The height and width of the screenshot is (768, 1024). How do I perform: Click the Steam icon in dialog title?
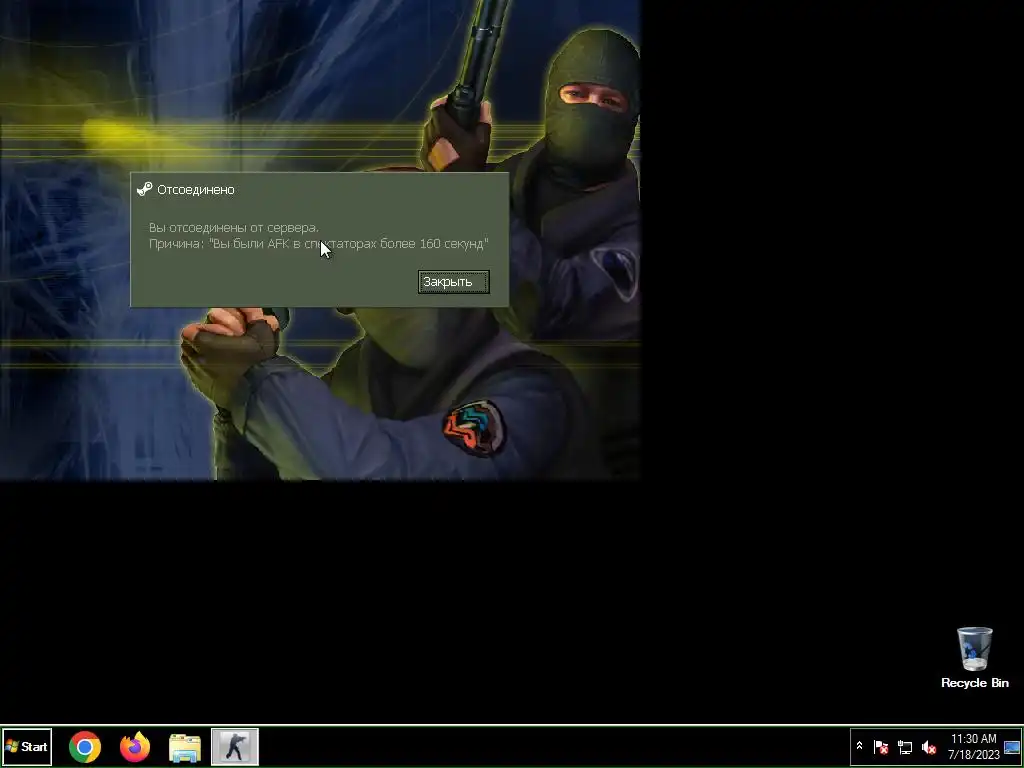pyautogui.click(x=144, y=189)
